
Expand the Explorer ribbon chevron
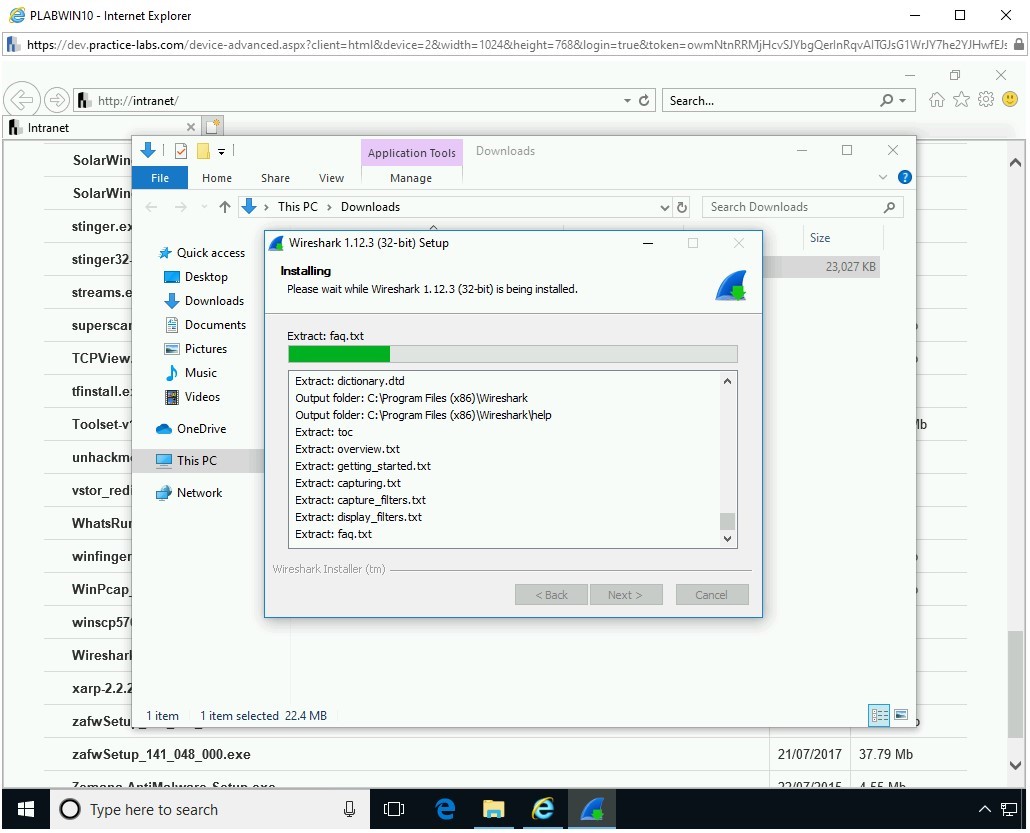pyautogui.click(x=883, y=177)
